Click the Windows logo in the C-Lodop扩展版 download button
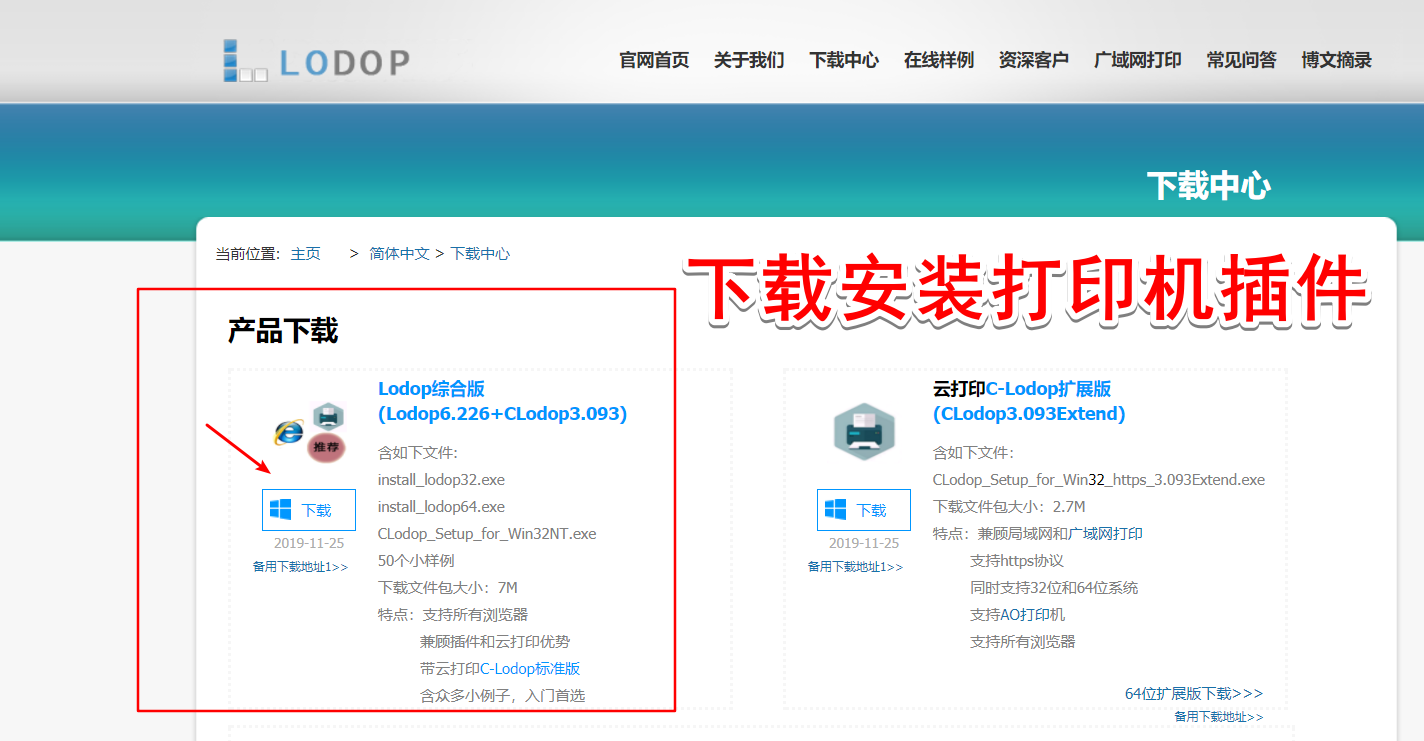The height and width of the screenshot is (741, 1424). tap(836, 510)
